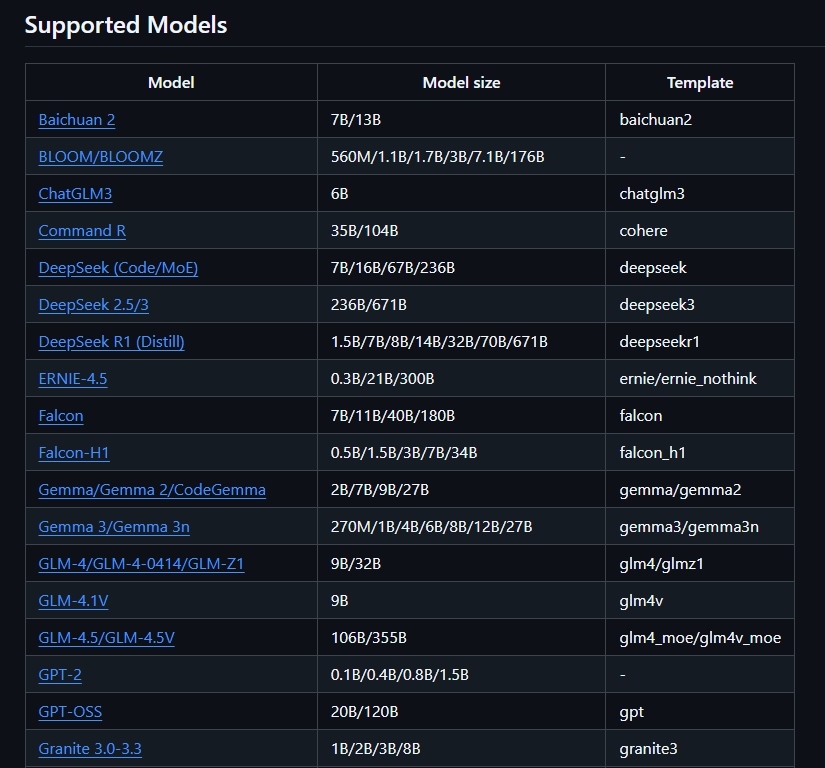Open the Baichuan 2 model link

point(77,120)
